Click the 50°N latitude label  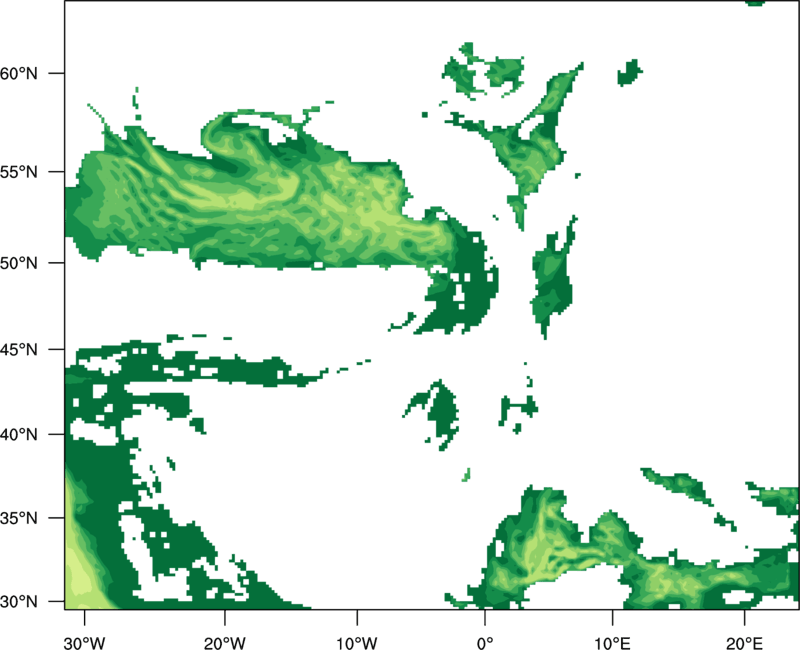19,263
